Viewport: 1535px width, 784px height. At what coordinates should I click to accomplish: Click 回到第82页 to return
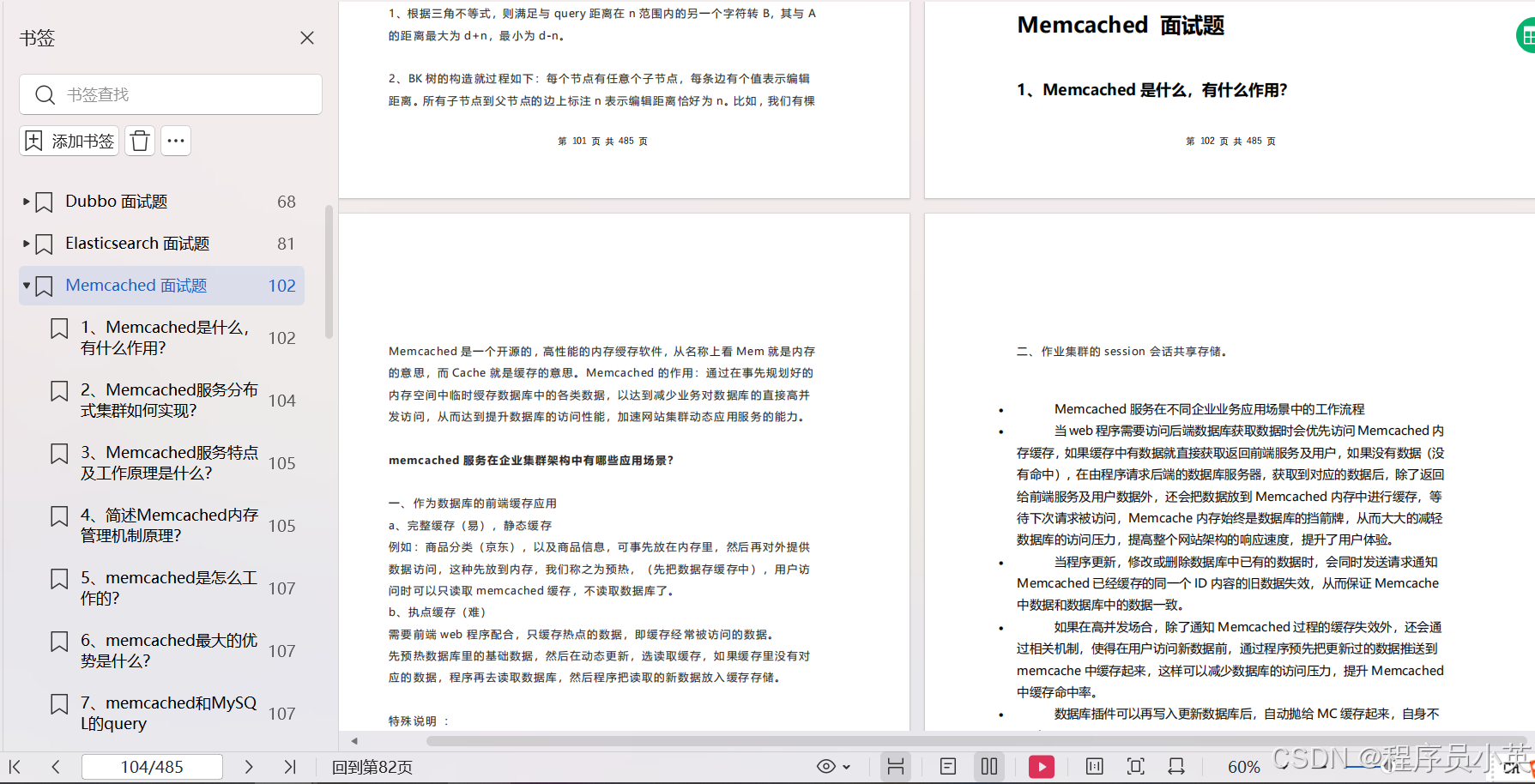click(x=372, y=767)
